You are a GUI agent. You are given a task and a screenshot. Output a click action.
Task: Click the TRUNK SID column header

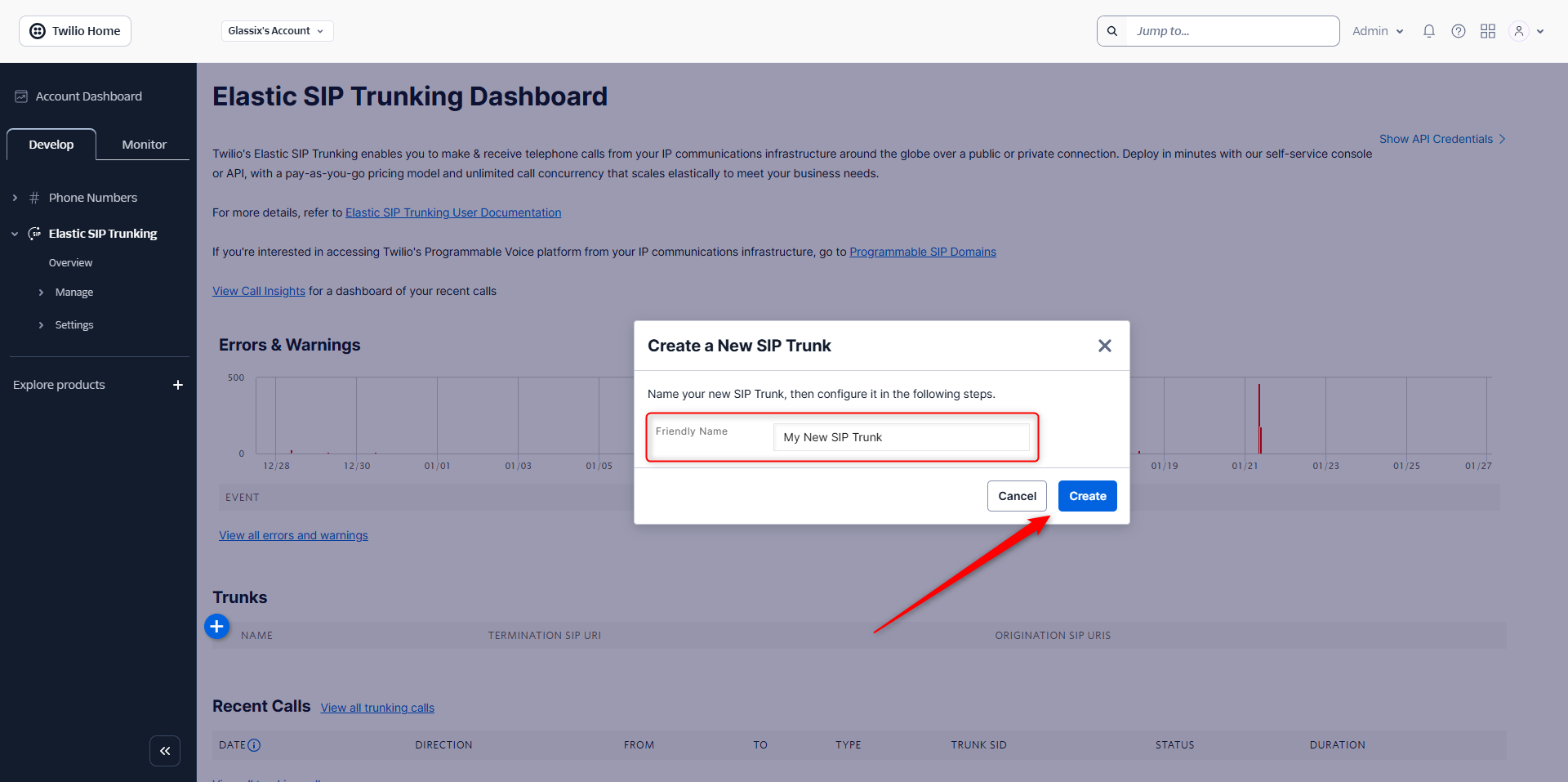978,745
